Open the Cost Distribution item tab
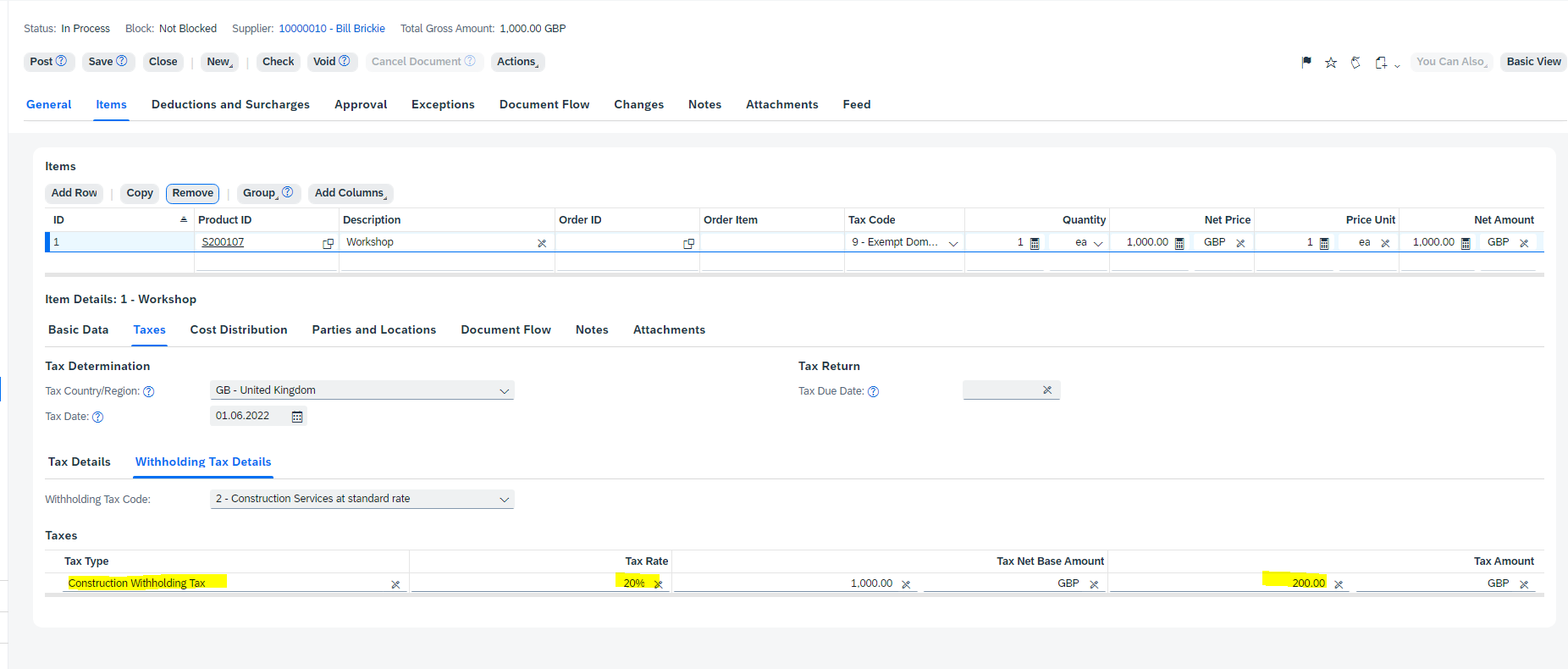Screen dimensions: 1568x669 point(239,329)
